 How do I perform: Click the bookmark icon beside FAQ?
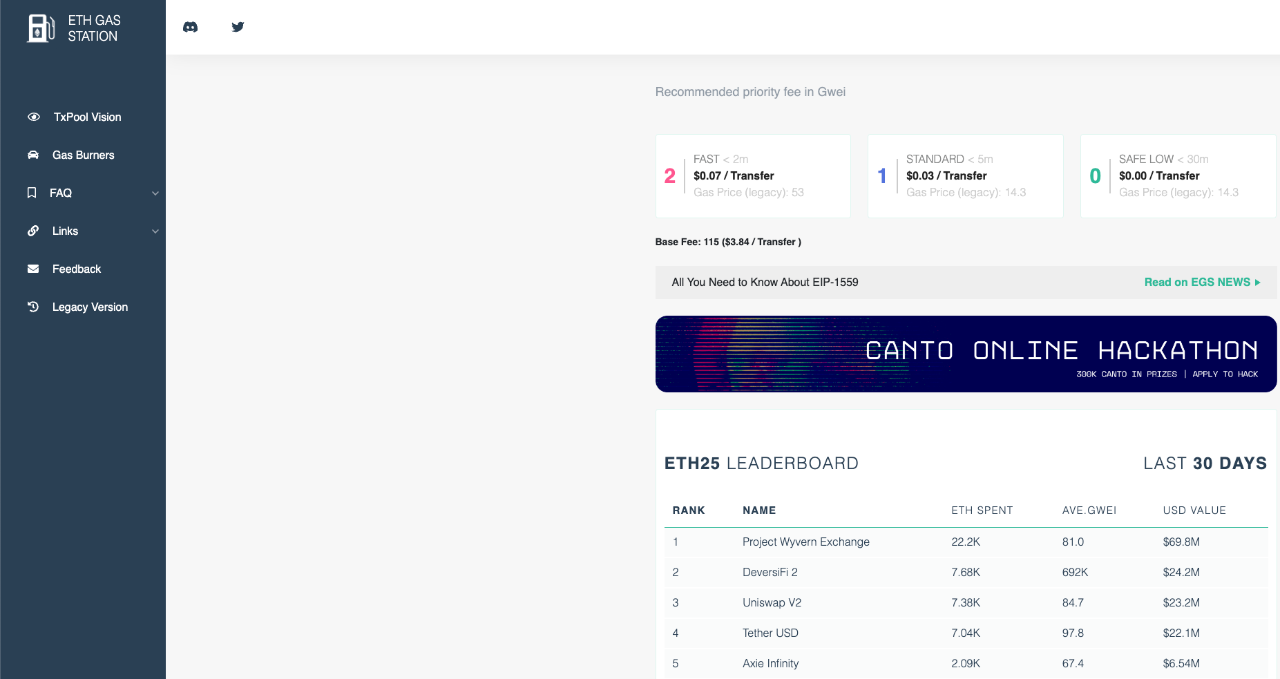[32, 193]
